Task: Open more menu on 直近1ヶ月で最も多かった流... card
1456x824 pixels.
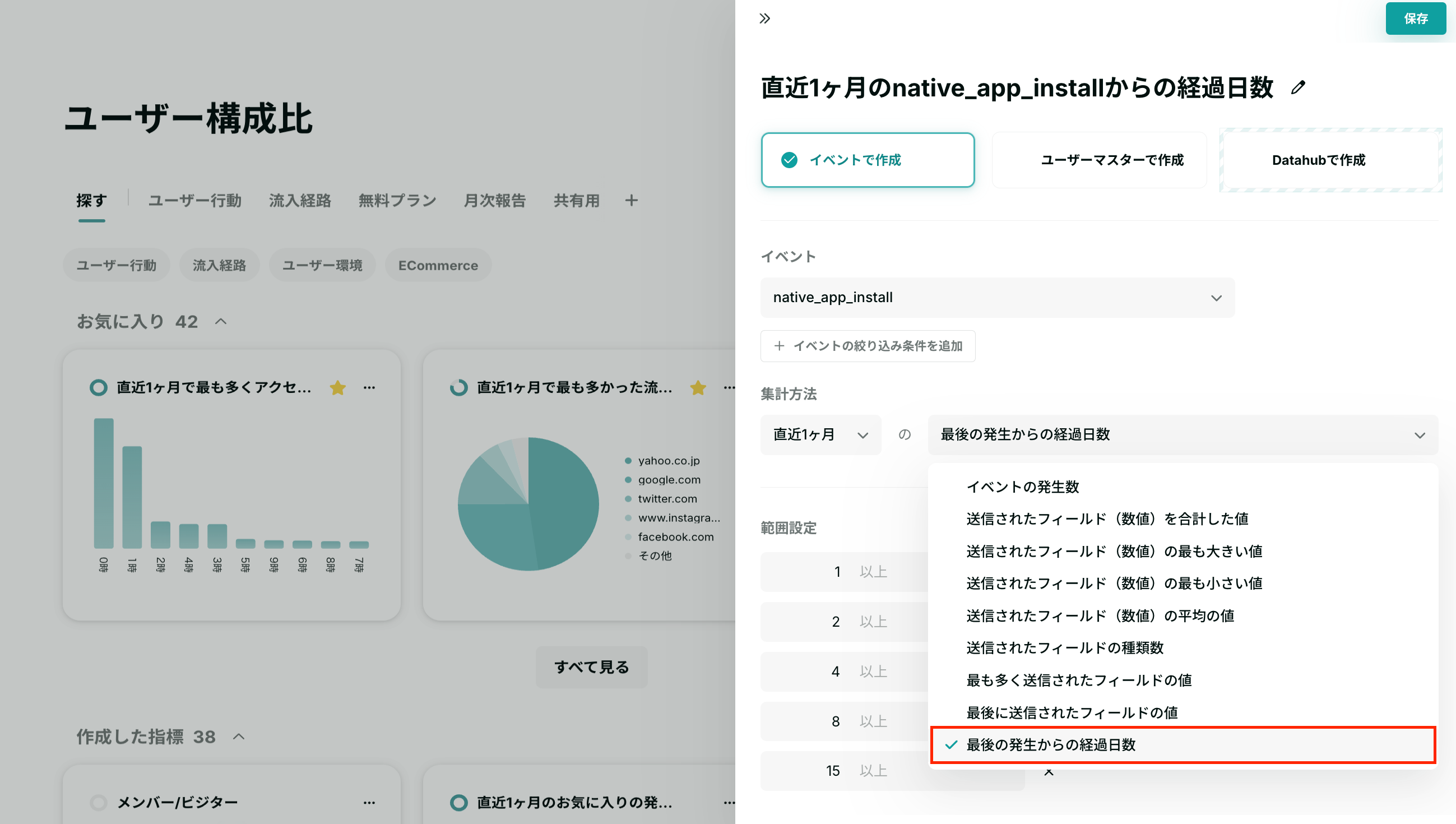Action: [x=730, y=388]
